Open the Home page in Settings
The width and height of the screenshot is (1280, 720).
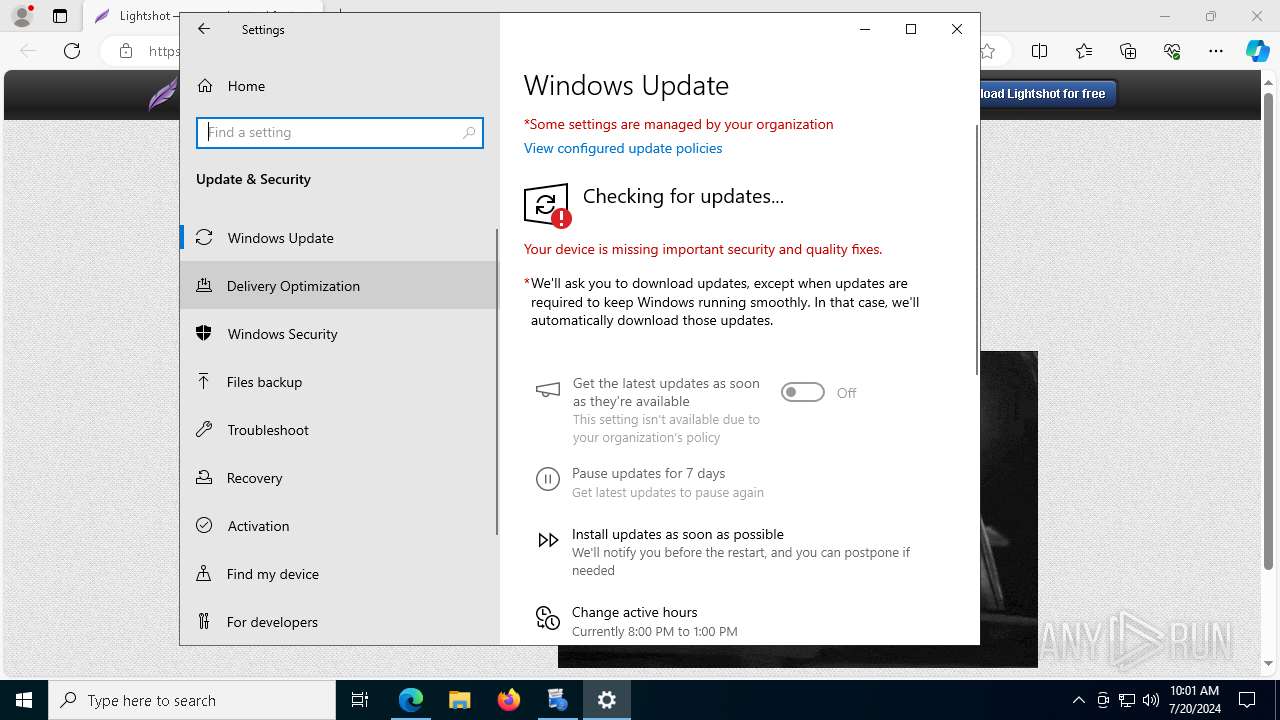[339, 86]
